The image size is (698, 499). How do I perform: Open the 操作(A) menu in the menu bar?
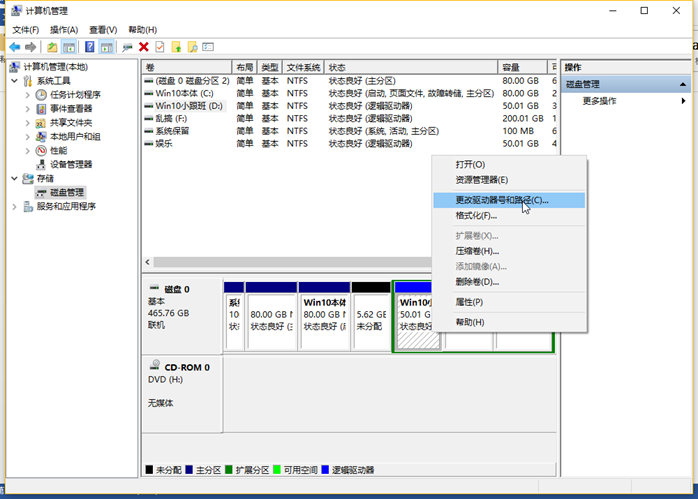(x=64, y=30)
